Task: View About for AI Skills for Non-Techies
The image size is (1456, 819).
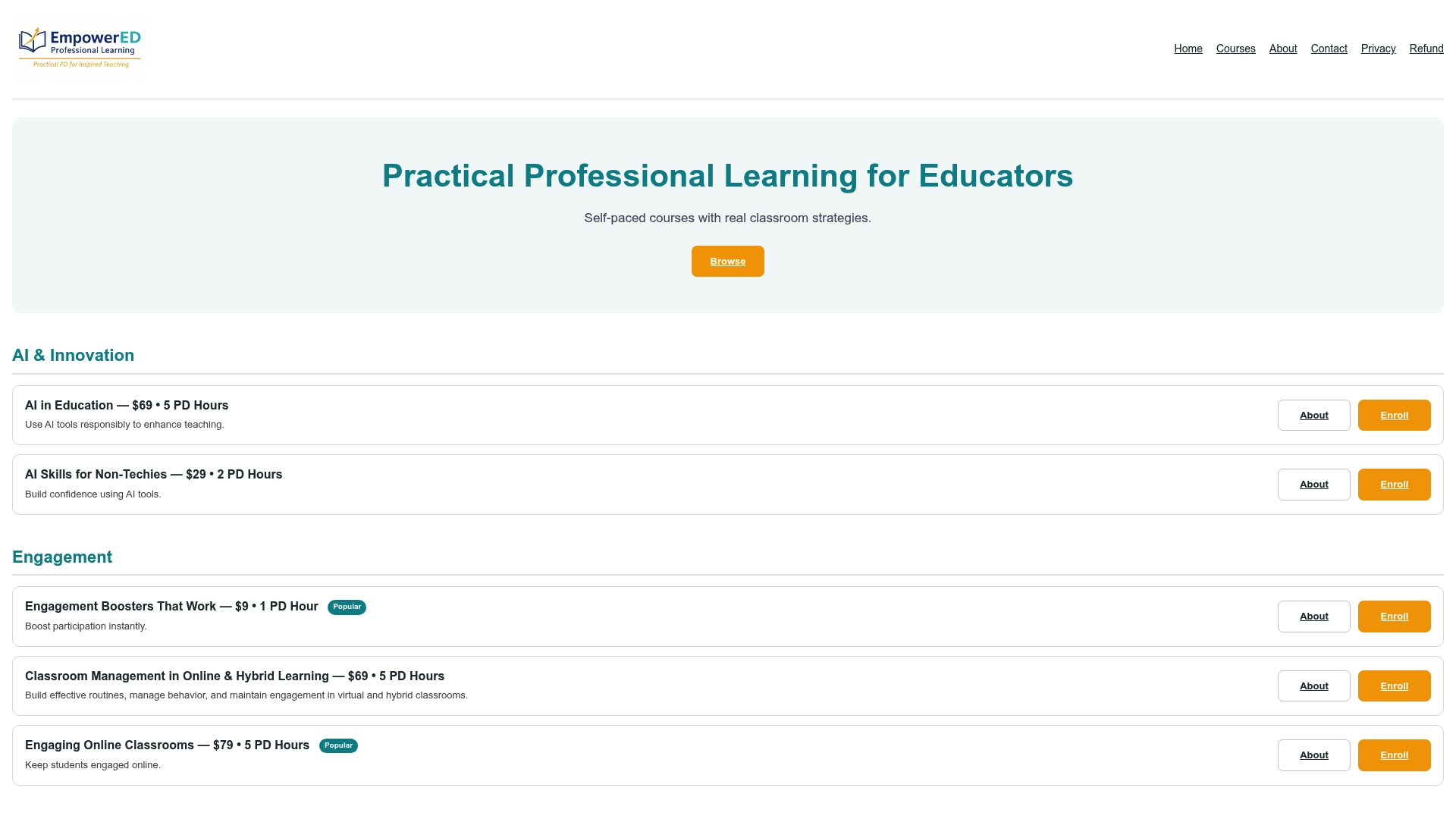Action: click(1314, 485)
